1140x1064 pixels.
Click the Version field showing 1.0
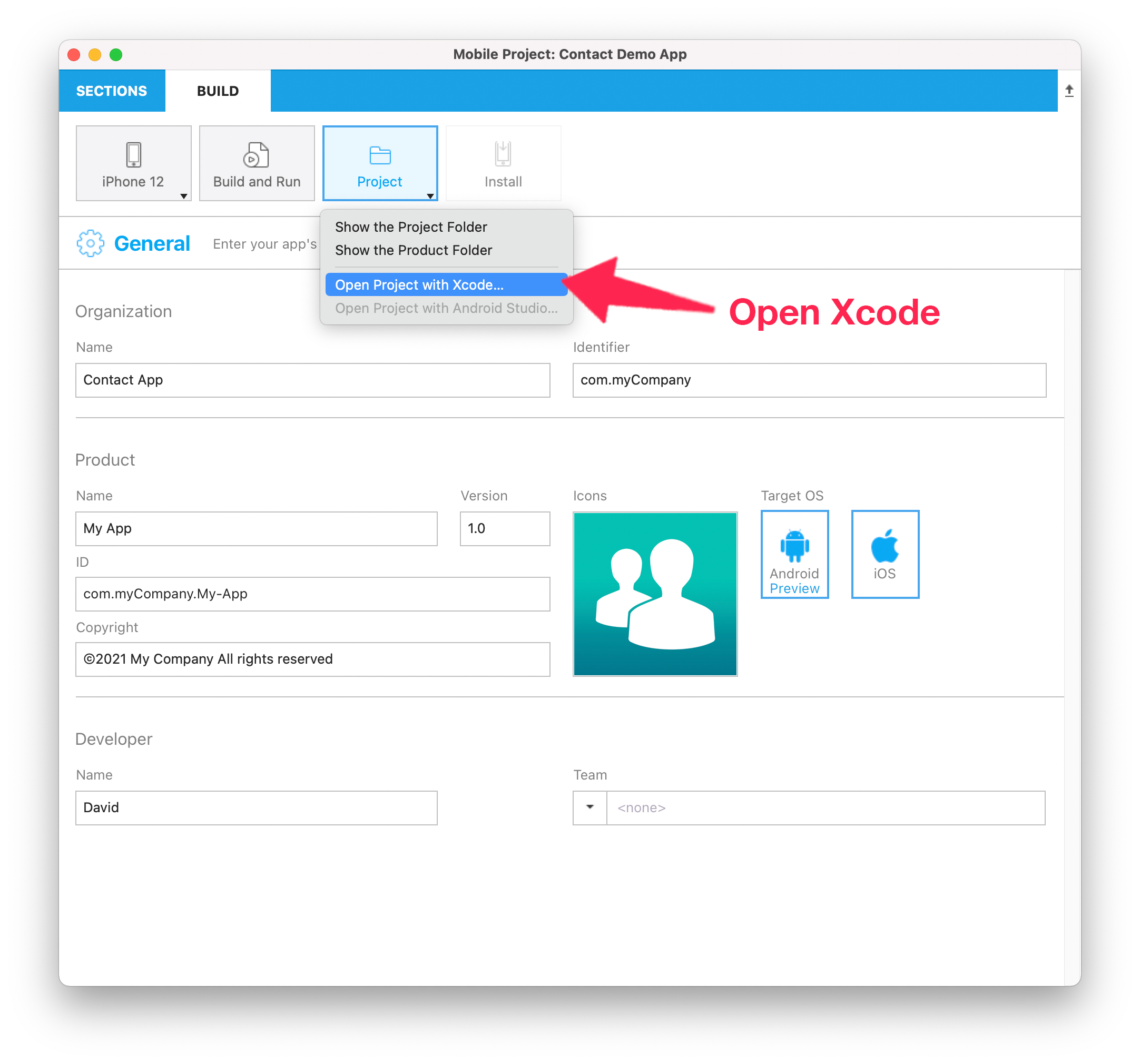tap(505, 528)
